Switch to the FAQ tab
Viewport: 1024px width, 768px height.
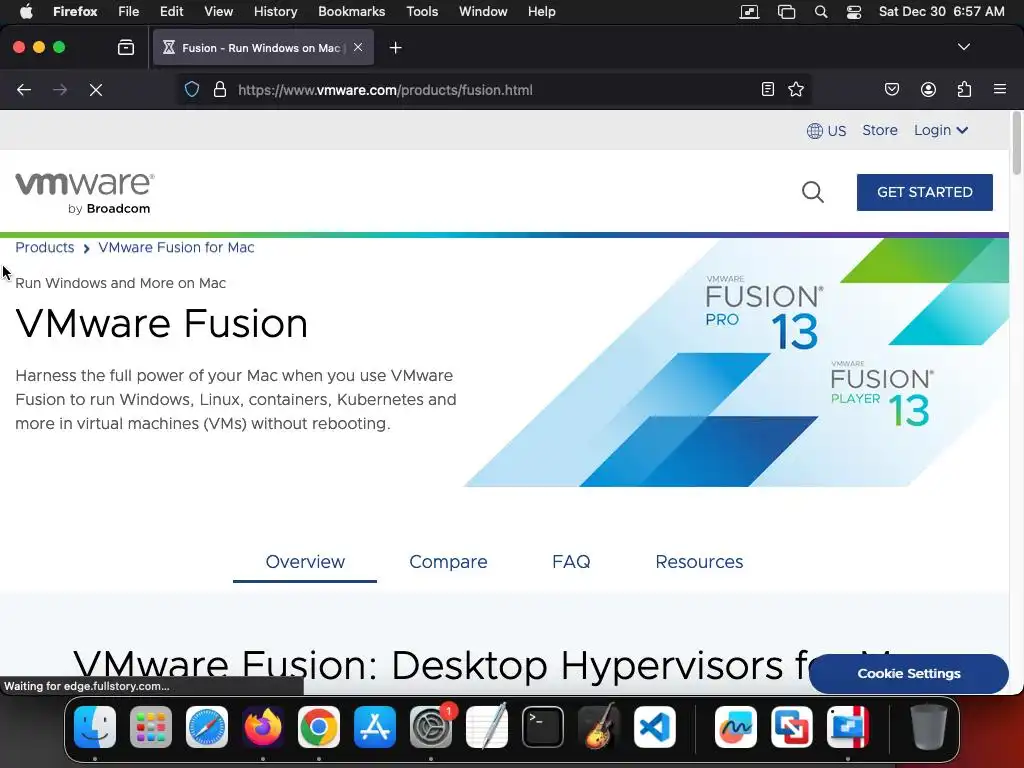[571, 562]
